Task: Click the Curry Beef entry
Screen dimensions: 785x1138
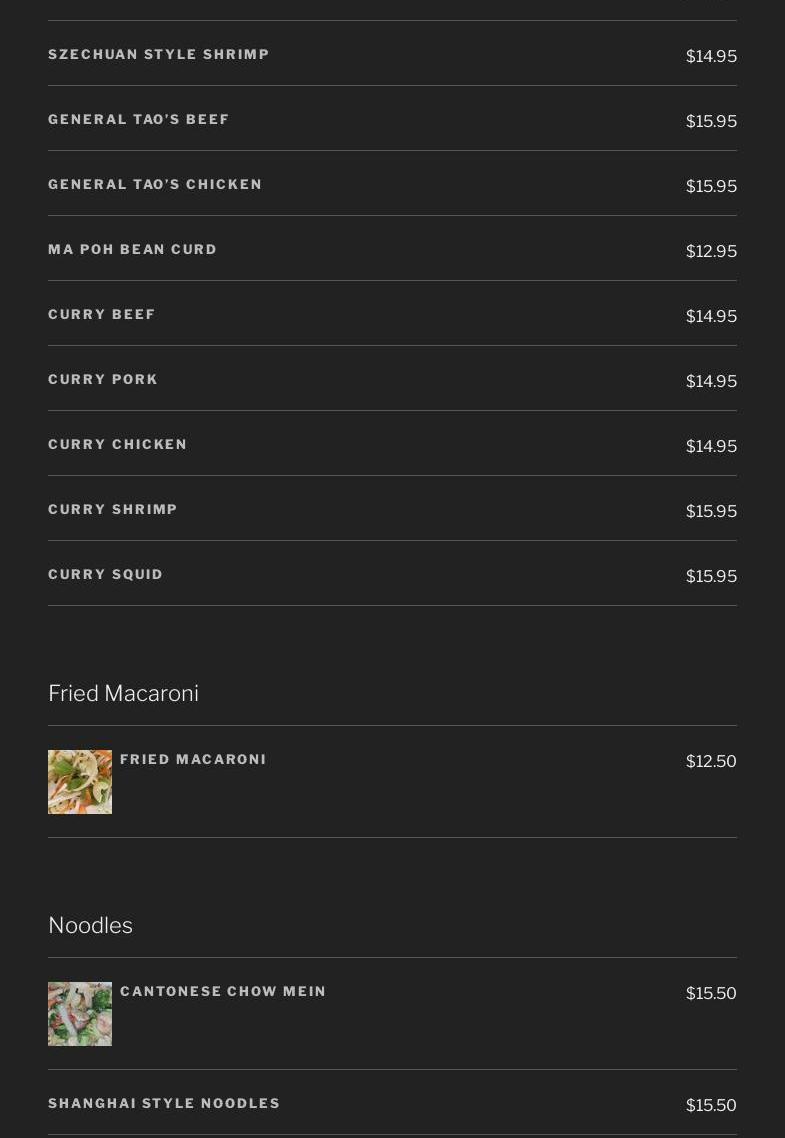Action: pyautogui.click(x=102, y=315)
